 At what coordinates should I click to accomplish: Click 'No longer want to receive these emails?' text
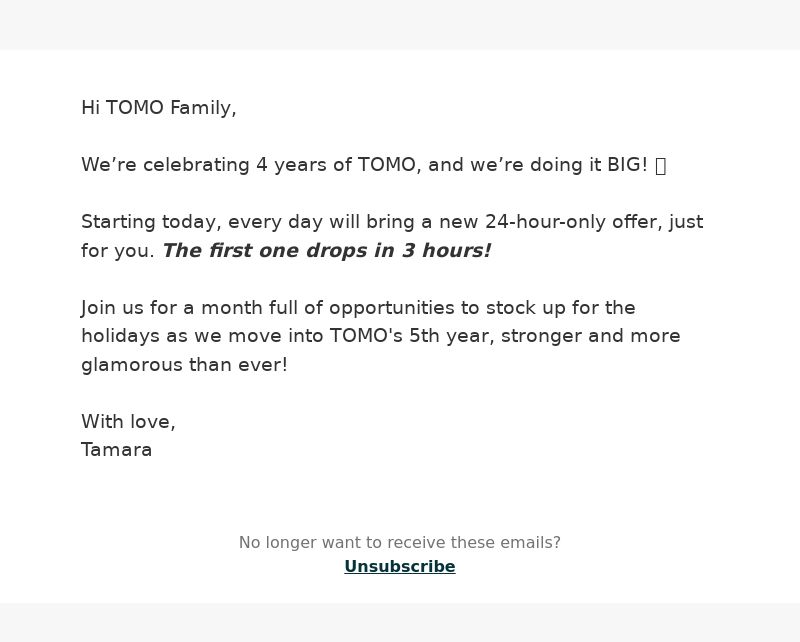[x=399, y=542]
